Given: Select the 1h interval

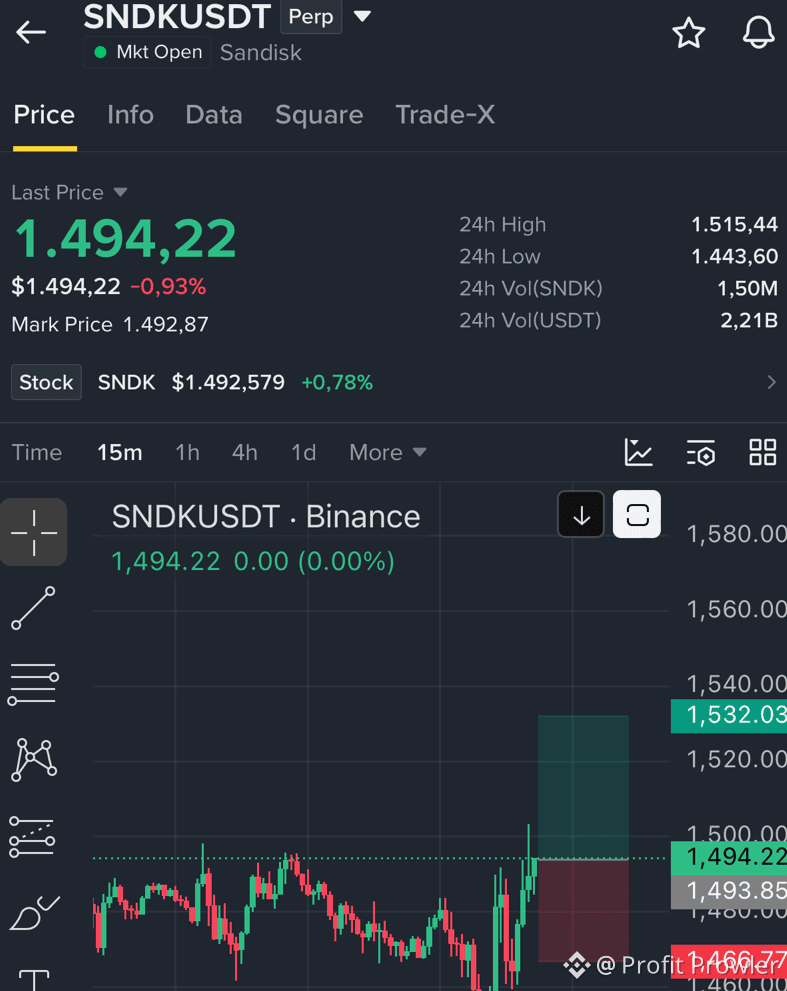Looking at the screenshot, I should 187,453.
